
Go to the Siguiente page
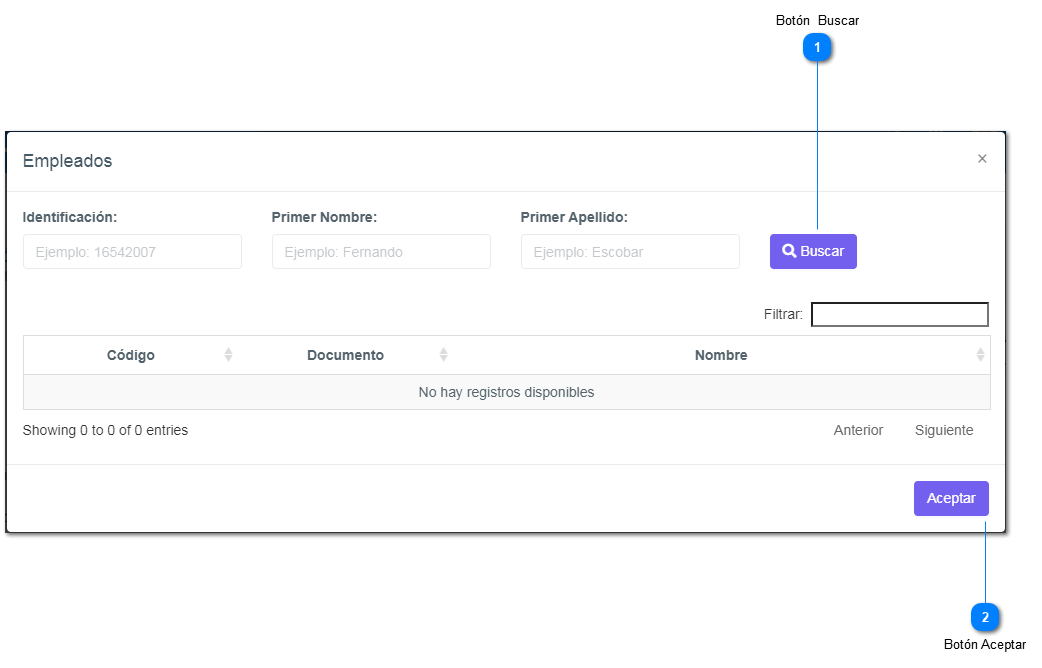click(x=943, y=430)
